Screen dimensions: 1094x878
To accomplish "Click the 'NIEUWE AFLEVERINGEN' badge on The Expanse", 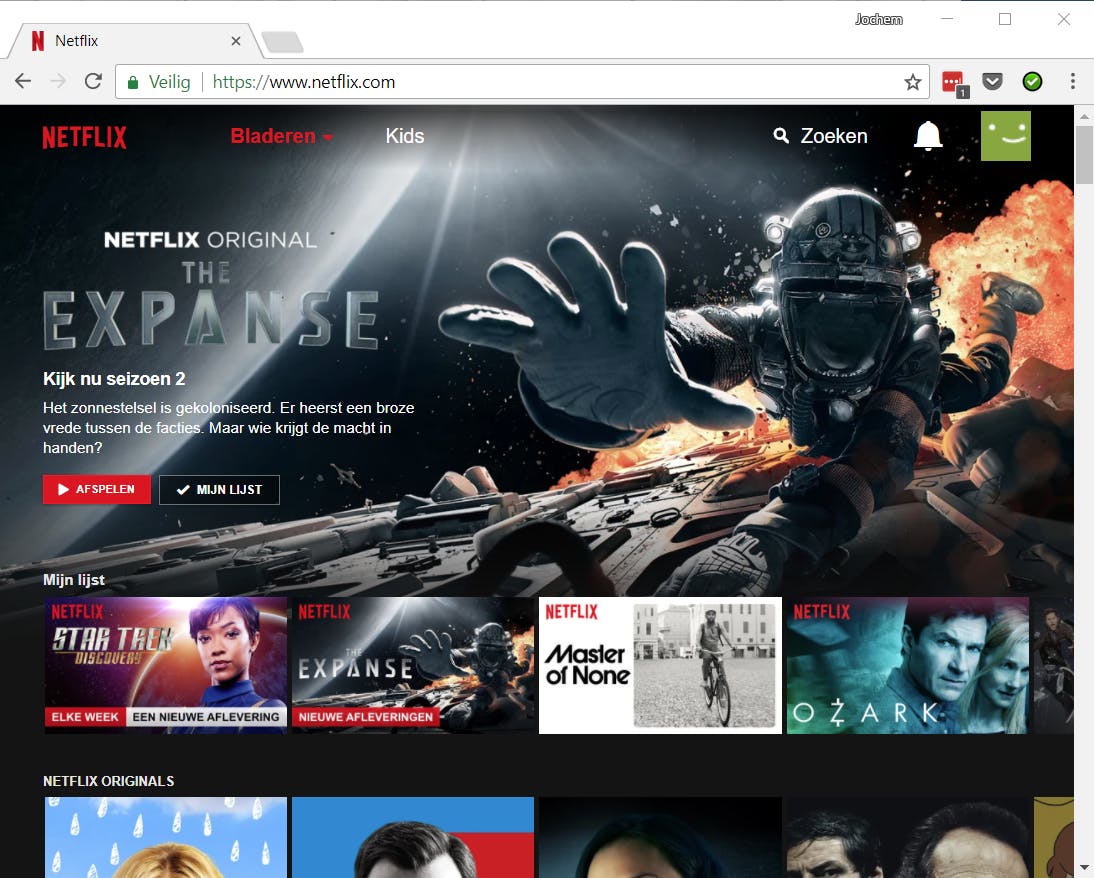I will tap(366, 717).
